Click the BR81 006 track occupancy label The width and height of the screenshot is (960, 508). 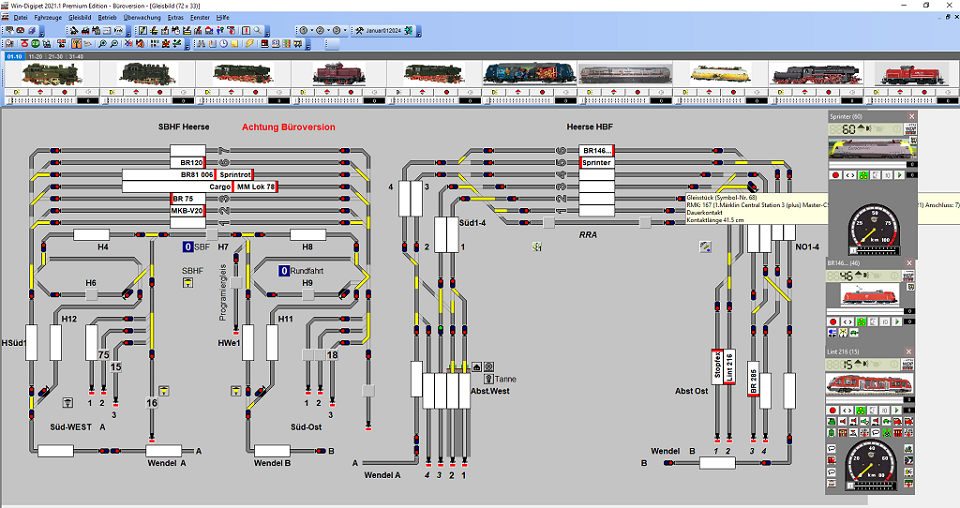196,174
